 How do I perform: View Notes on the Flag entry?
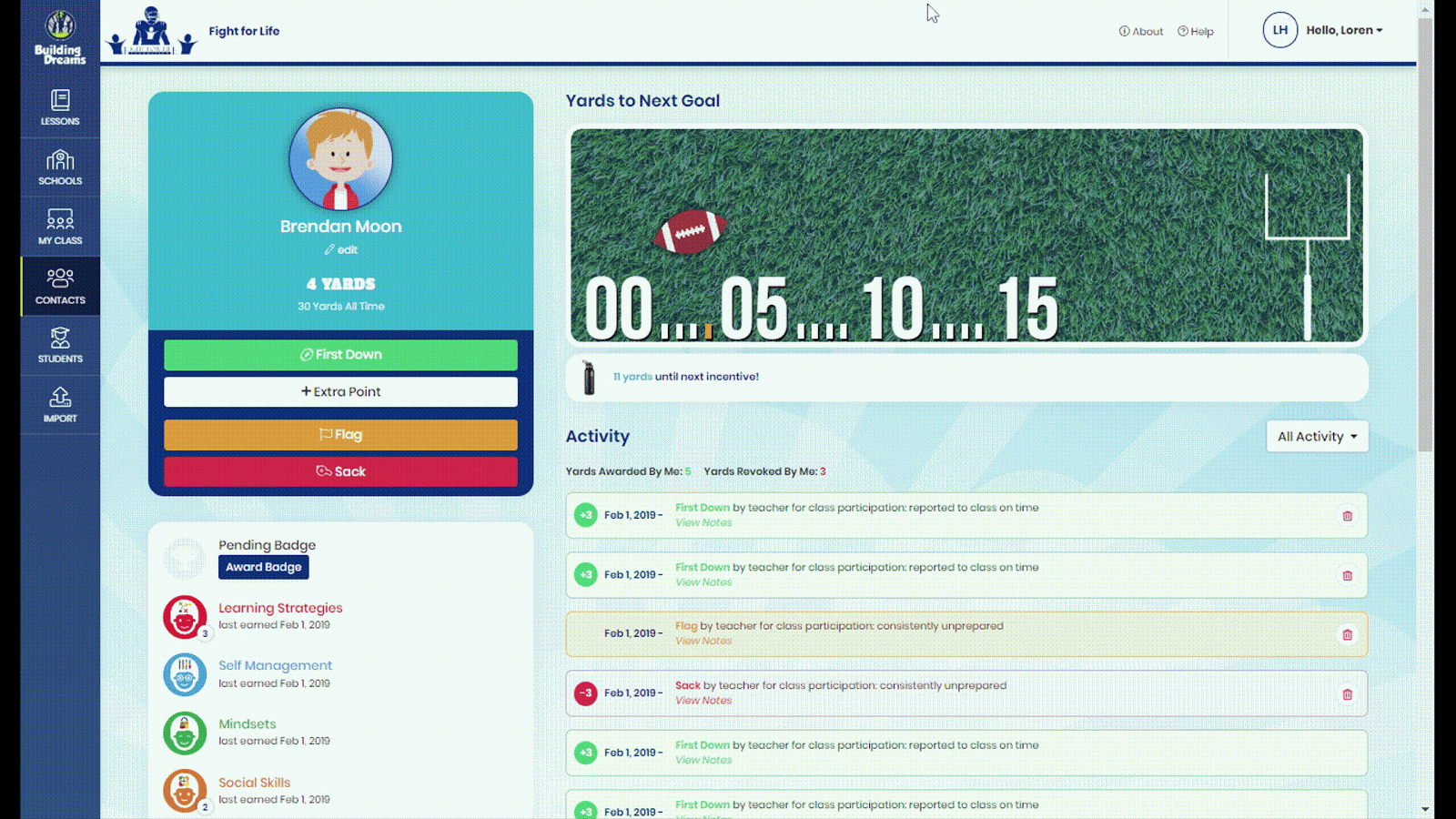703,642
